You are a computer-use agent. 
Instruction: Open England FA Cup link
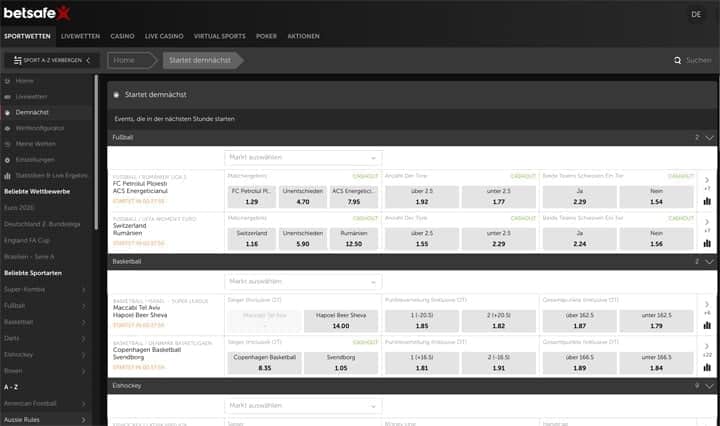tap(27, 241)
